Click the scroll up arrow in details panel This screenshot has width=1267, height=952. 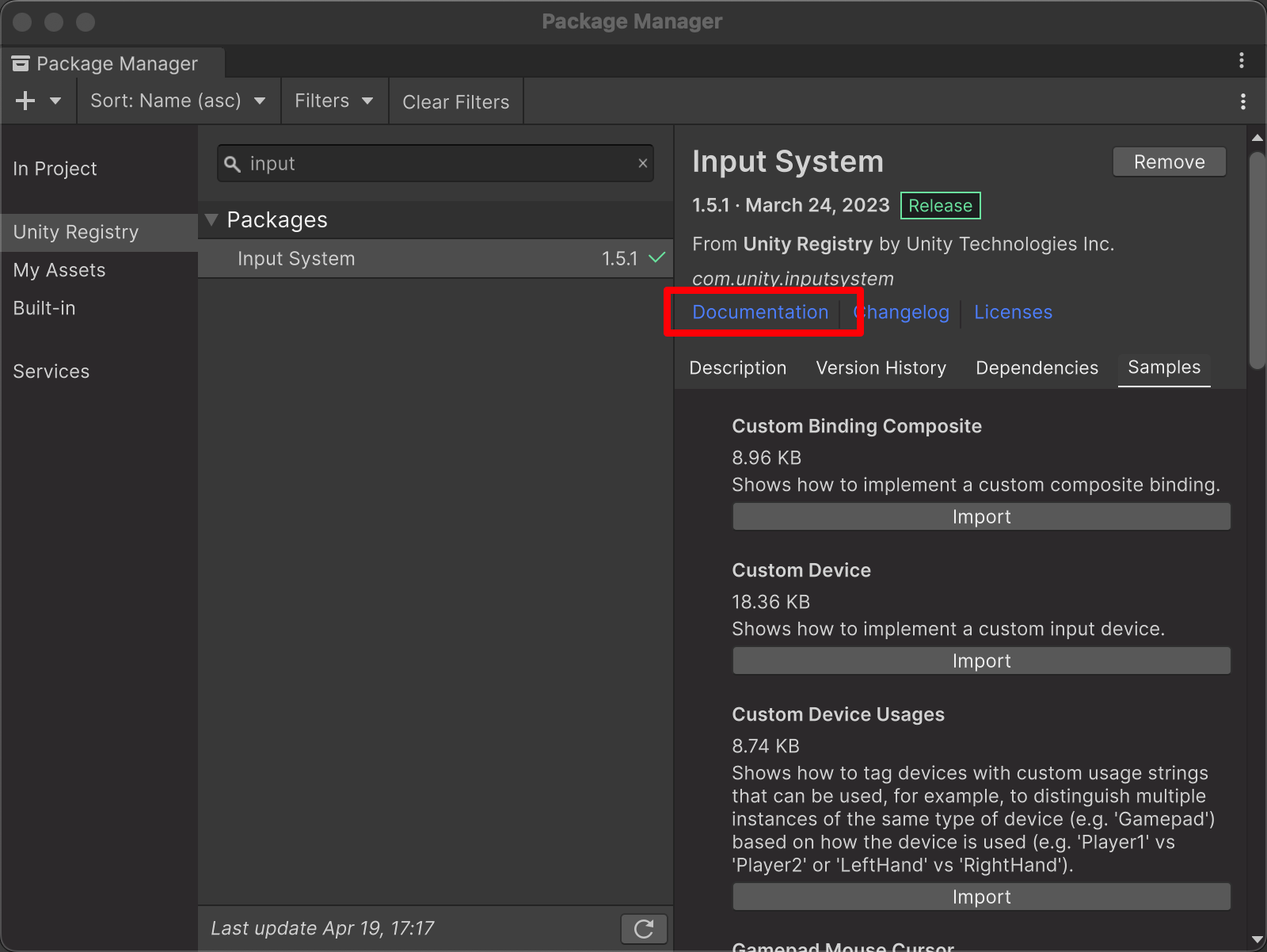point(1257,138)
